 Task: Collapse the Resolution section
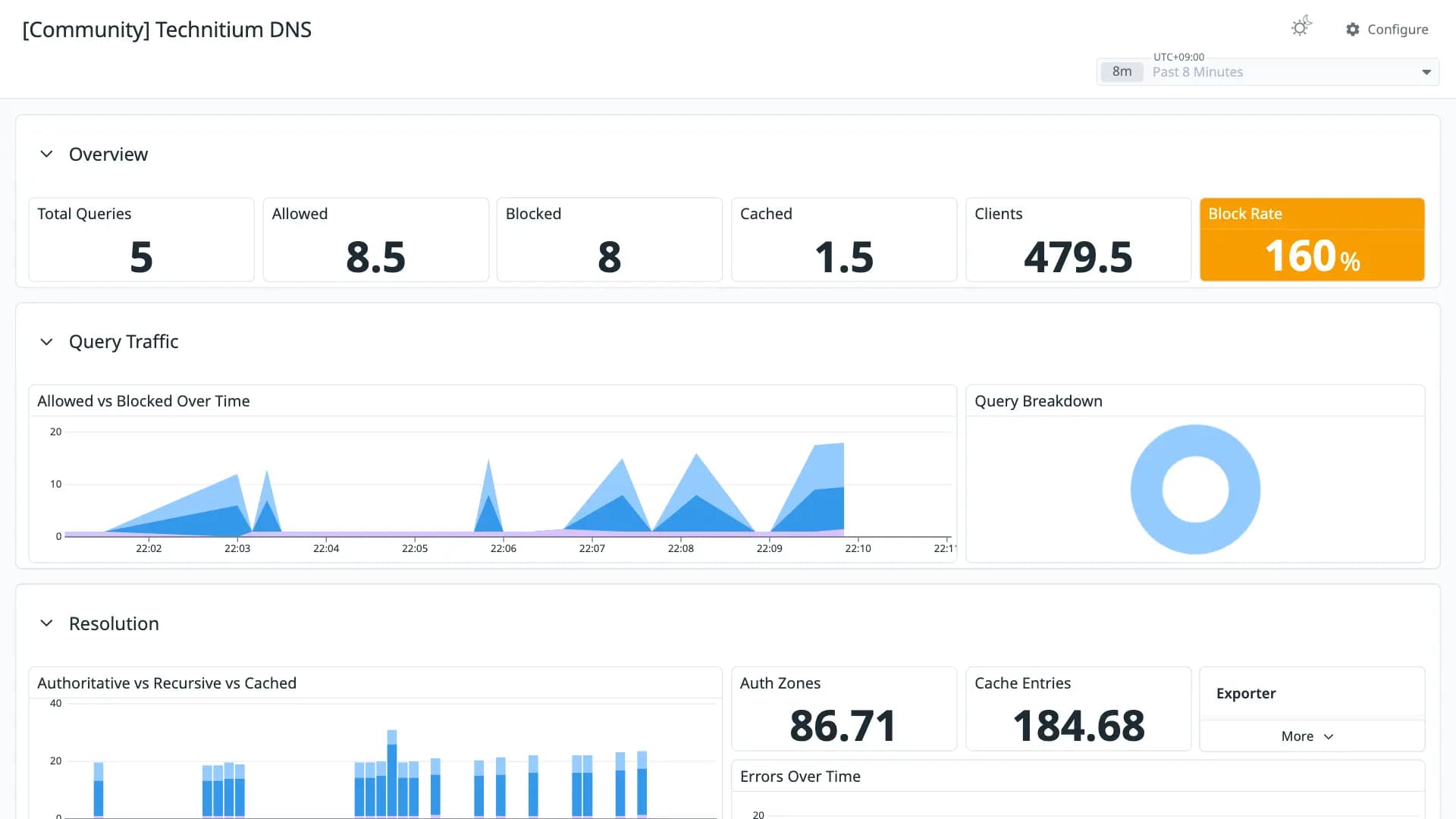tap(46, 623)
